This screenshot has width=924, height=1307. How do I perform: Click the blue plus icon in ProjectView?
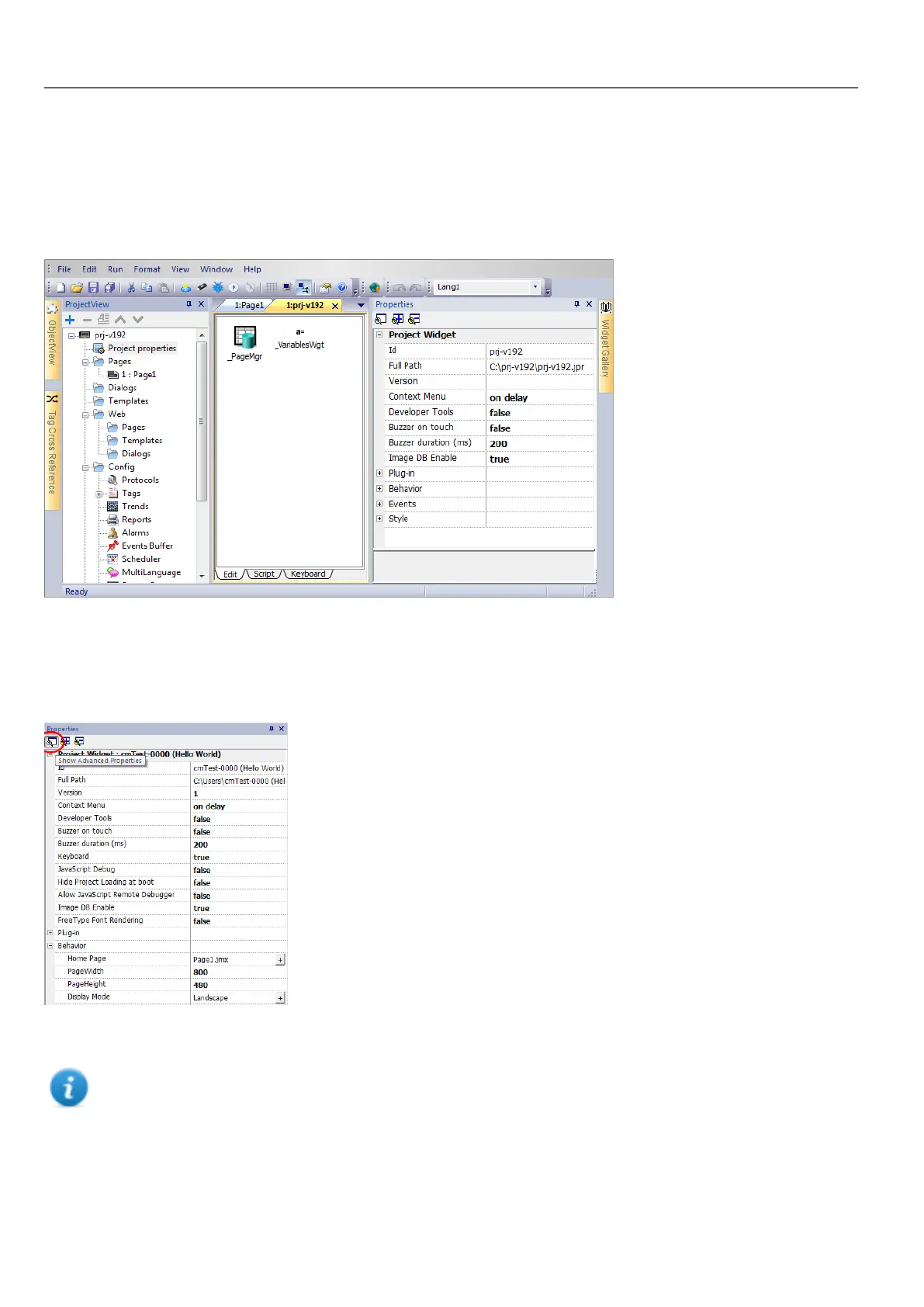pos(70,320)
